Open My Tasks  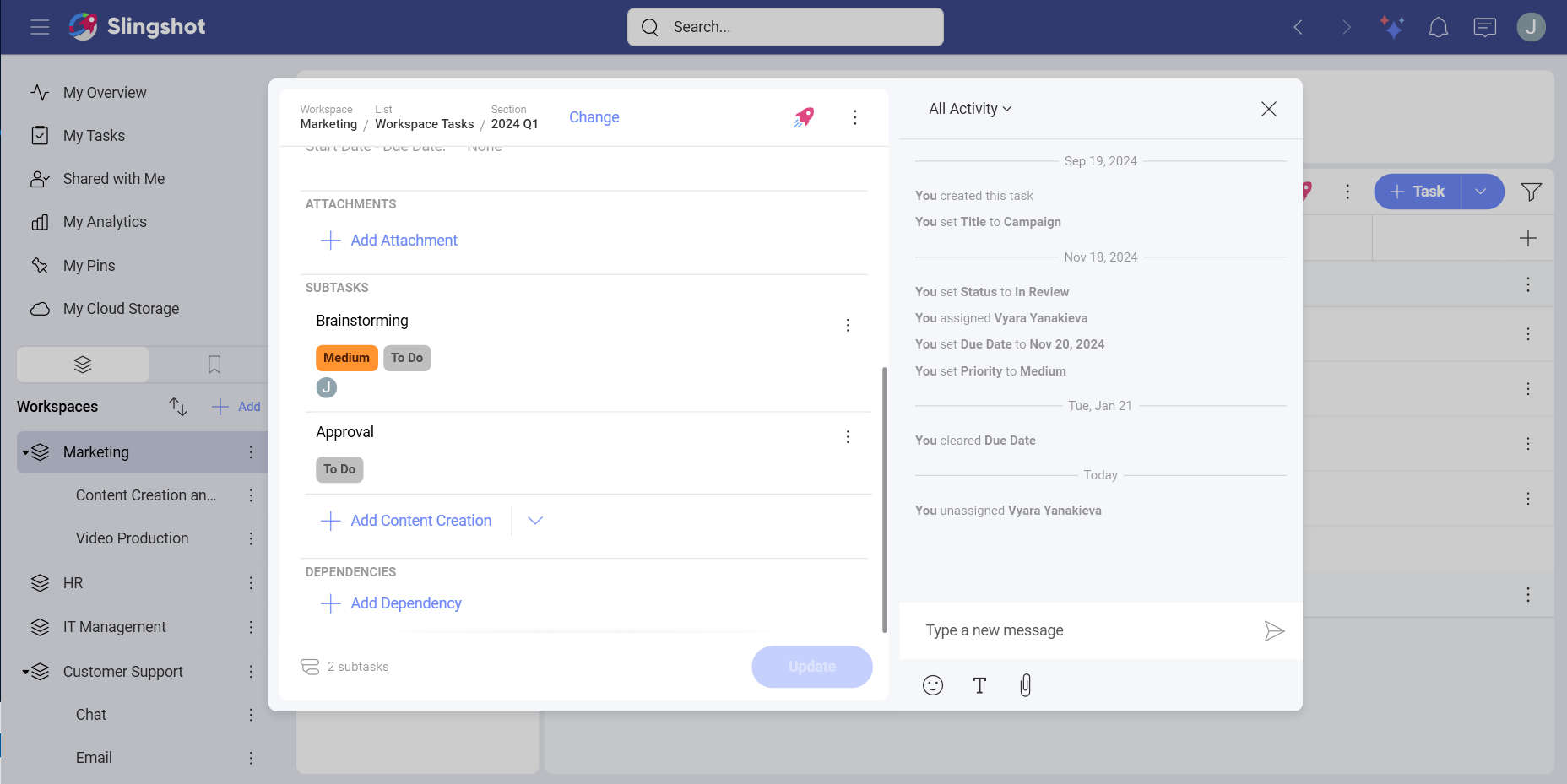point(94,136)
